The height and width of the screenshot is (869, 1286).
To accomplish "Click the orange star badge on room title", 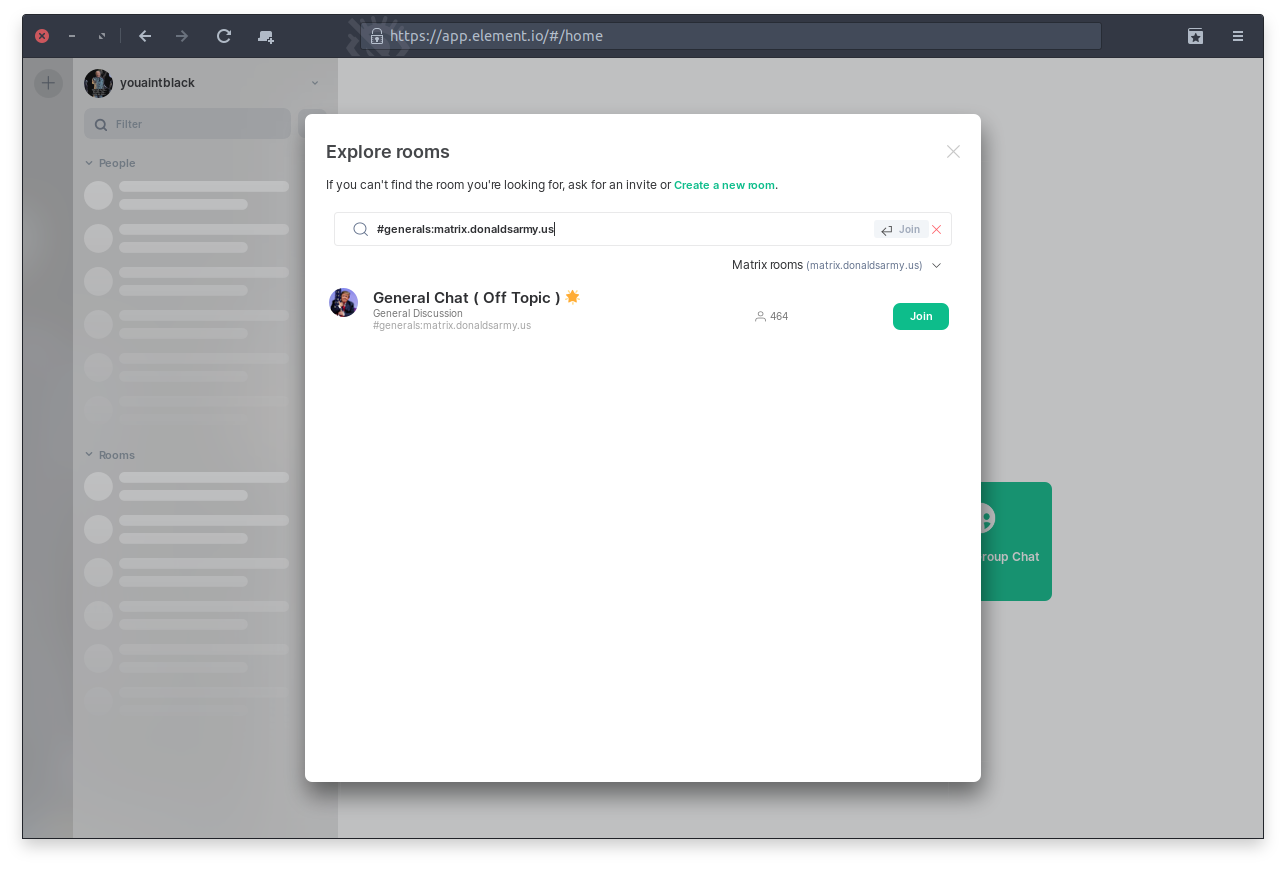I will (x=573, y=296).
